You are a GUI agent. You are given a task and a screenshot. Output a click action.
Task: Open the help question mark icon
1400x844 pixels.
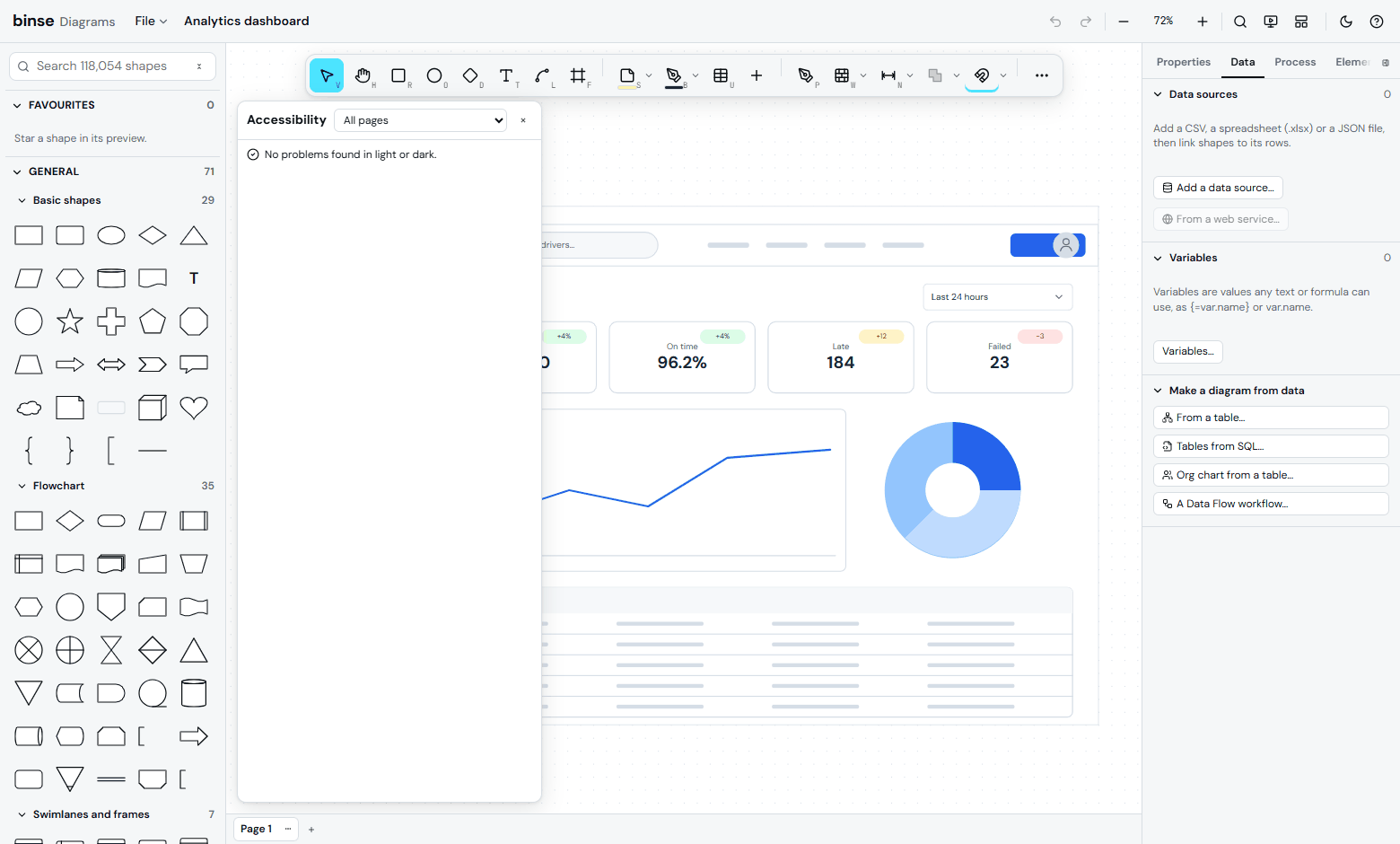1377,22
